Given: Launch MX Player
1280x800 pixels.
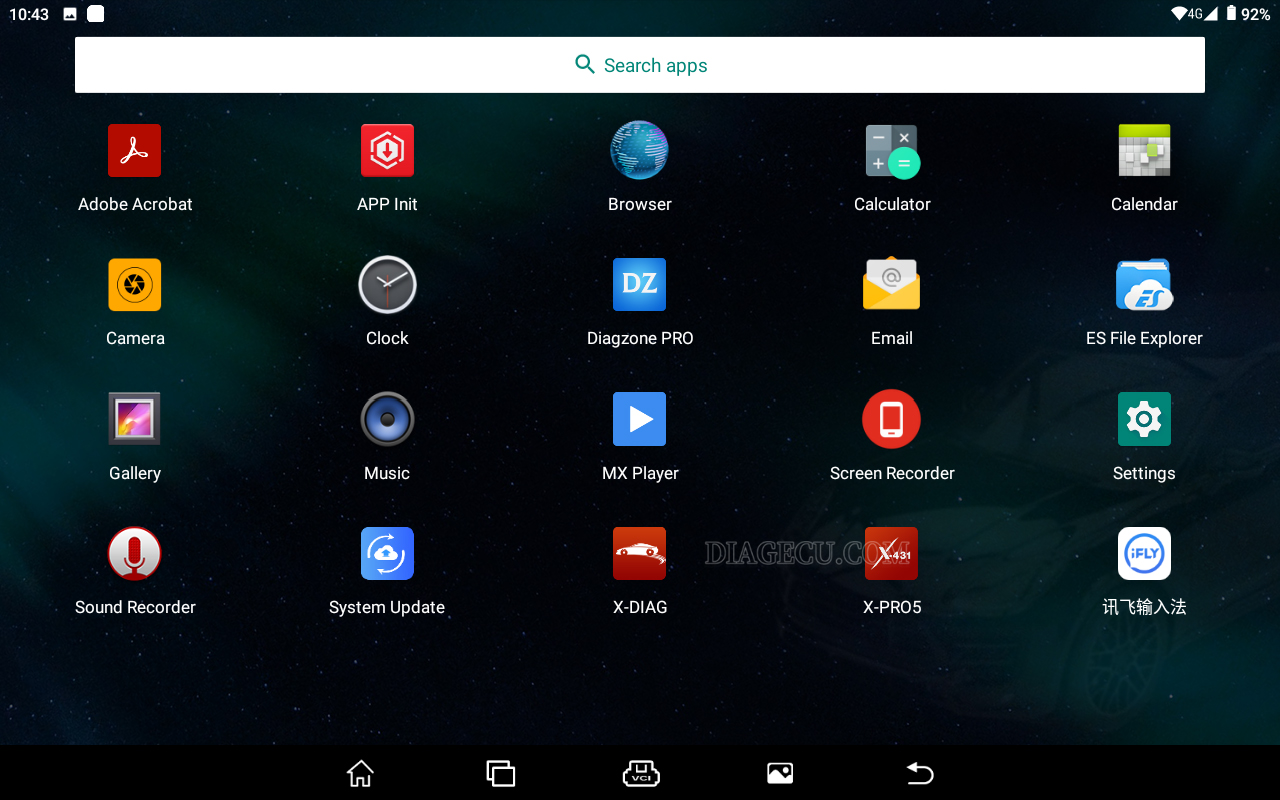Looking at the screenshot, I should (639, 420).
